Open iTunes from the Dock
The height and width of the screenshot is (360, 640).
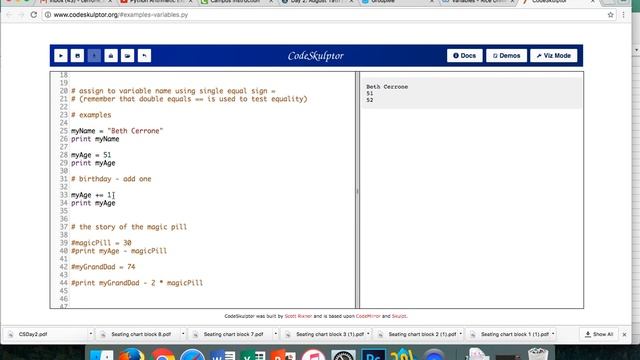tap(313, 355)
